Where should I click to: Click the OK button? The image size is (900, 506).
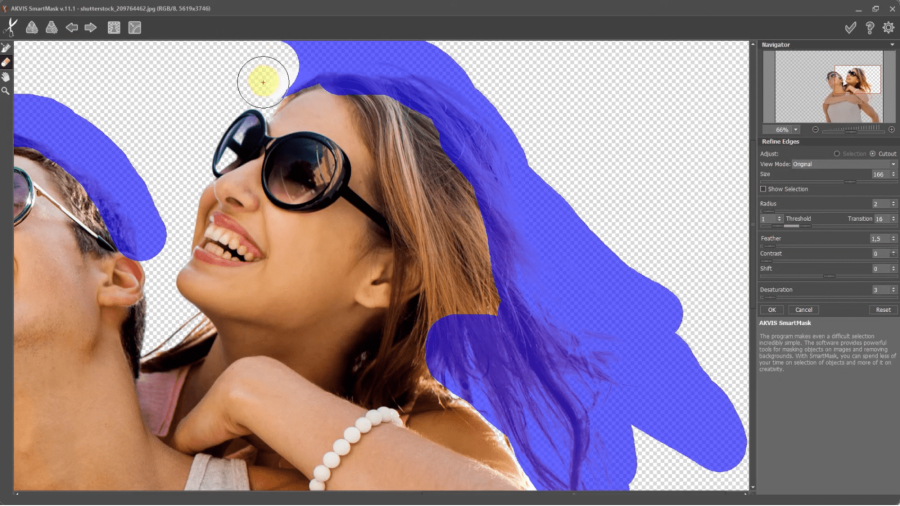coord(772,310)
